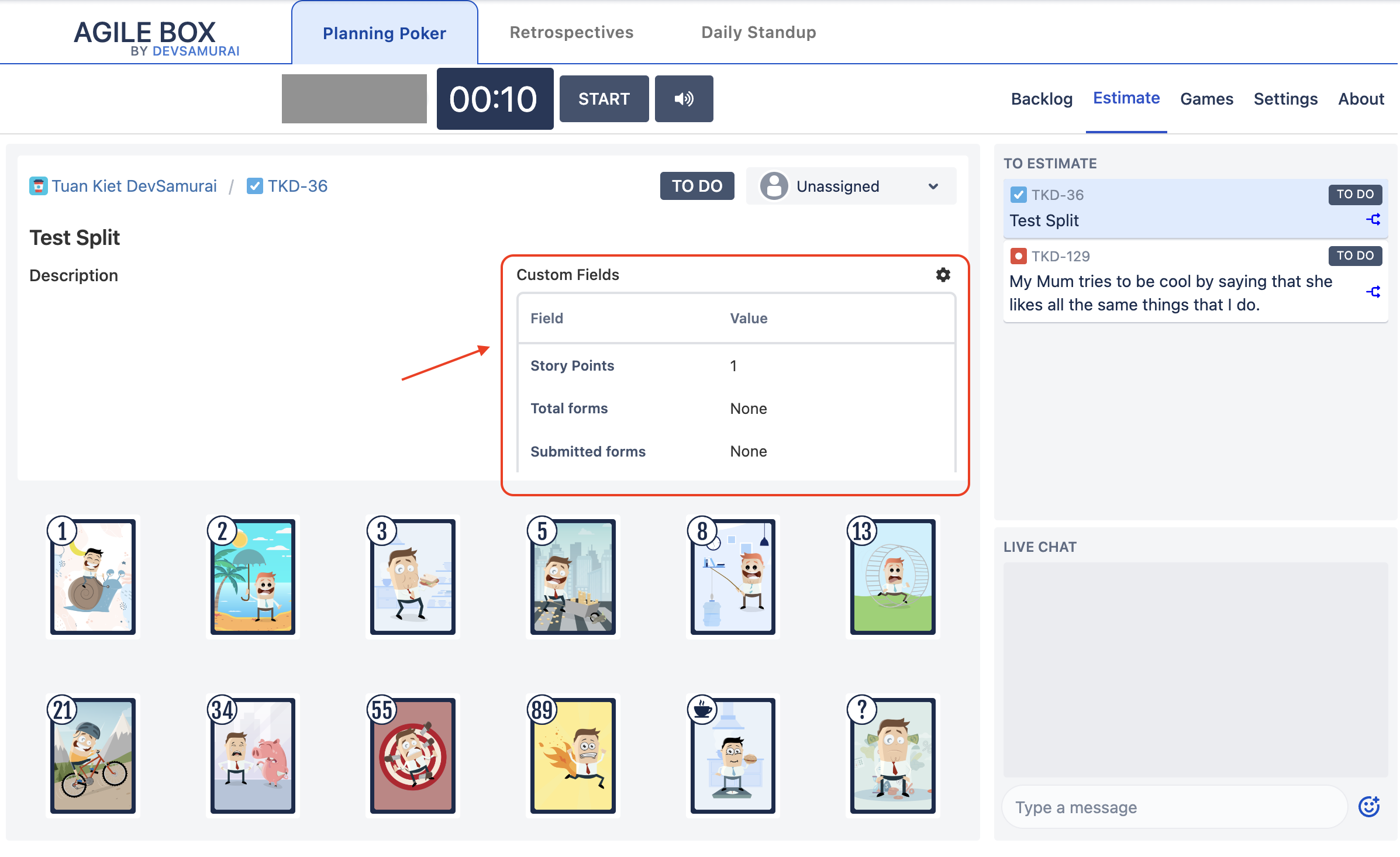Pick the 21 point cycling card
The height and width of the screenshot is (857, 1400).
click(92, 755)
